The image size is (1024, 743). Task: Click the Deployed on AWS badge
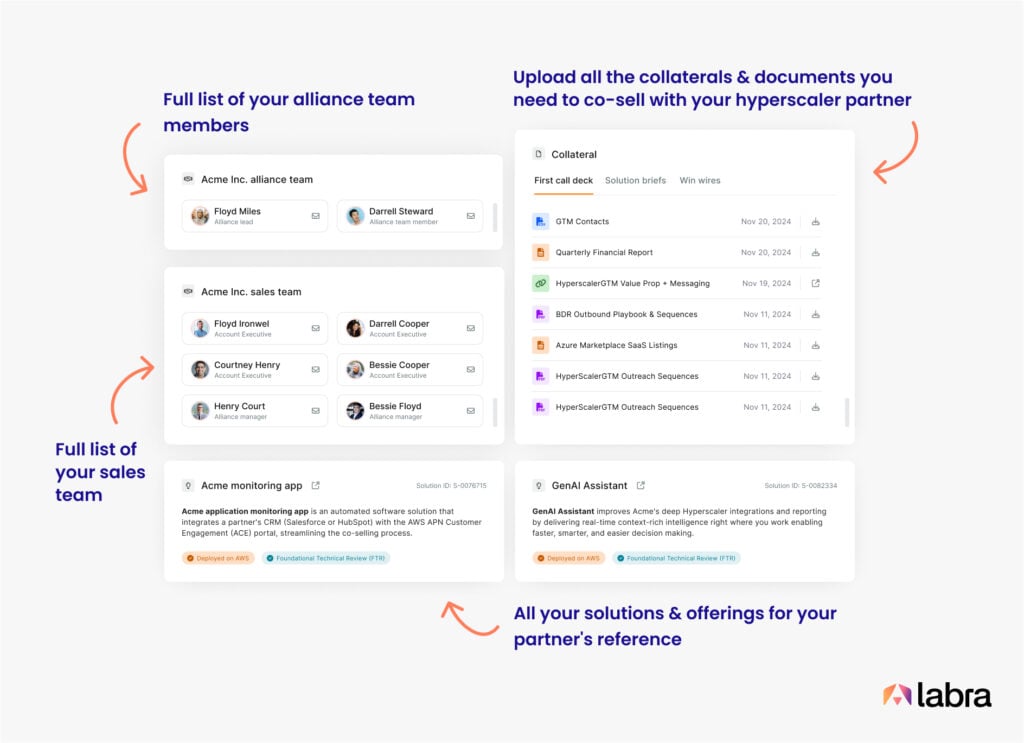coord(218,558)
